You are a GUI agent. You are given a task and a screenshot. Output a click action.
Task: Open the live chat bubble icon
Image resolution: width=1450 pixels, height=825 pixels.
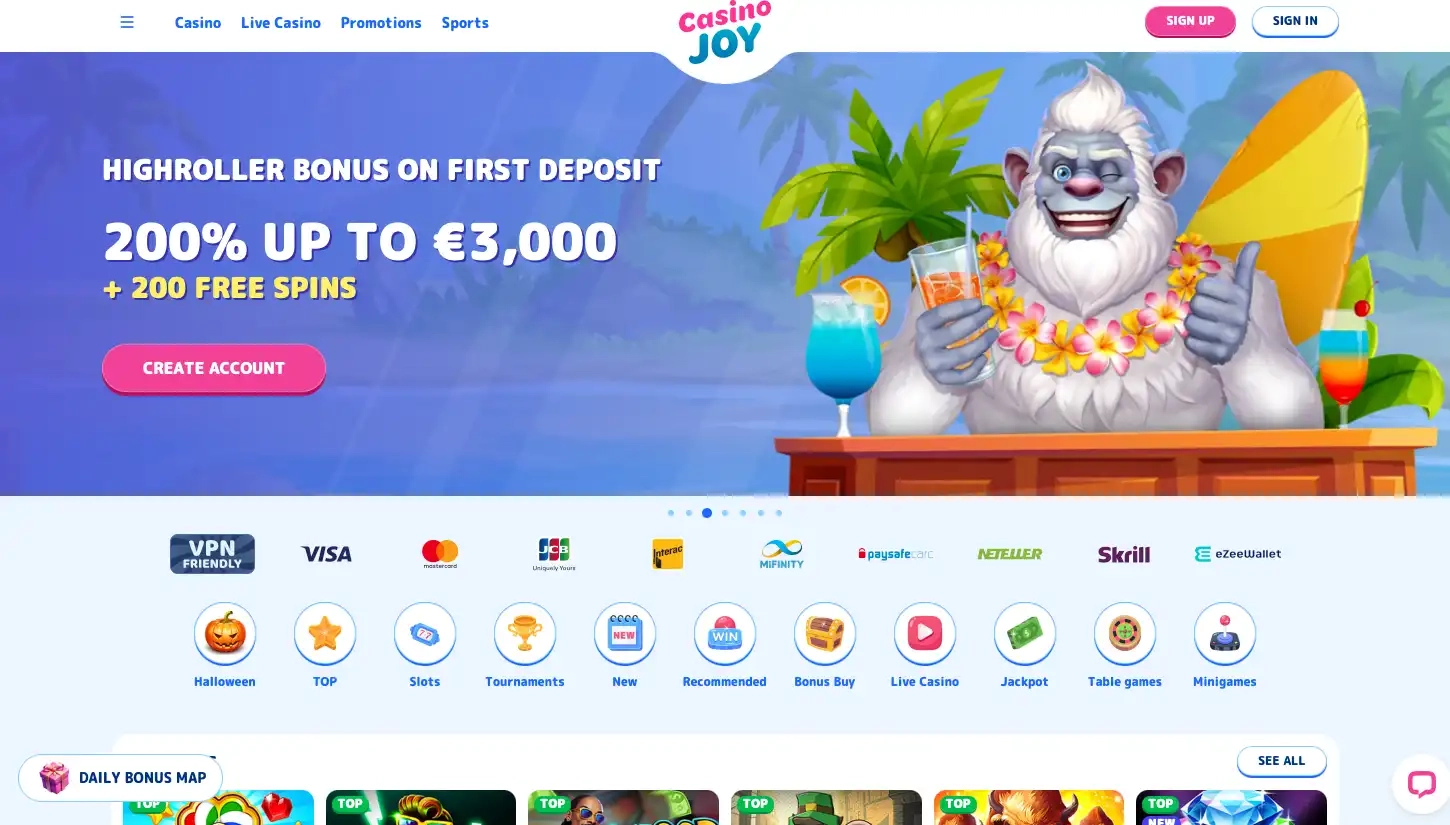tap(1421, 783)
